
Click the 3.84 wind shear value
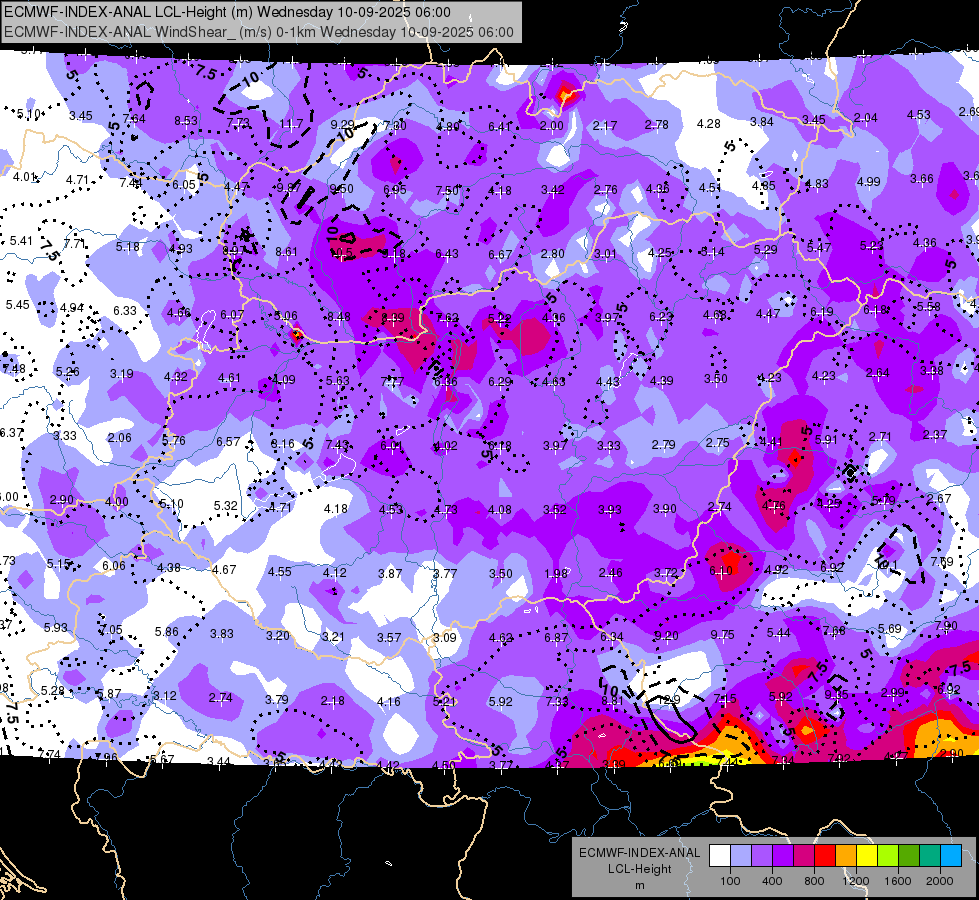point(762,122)
